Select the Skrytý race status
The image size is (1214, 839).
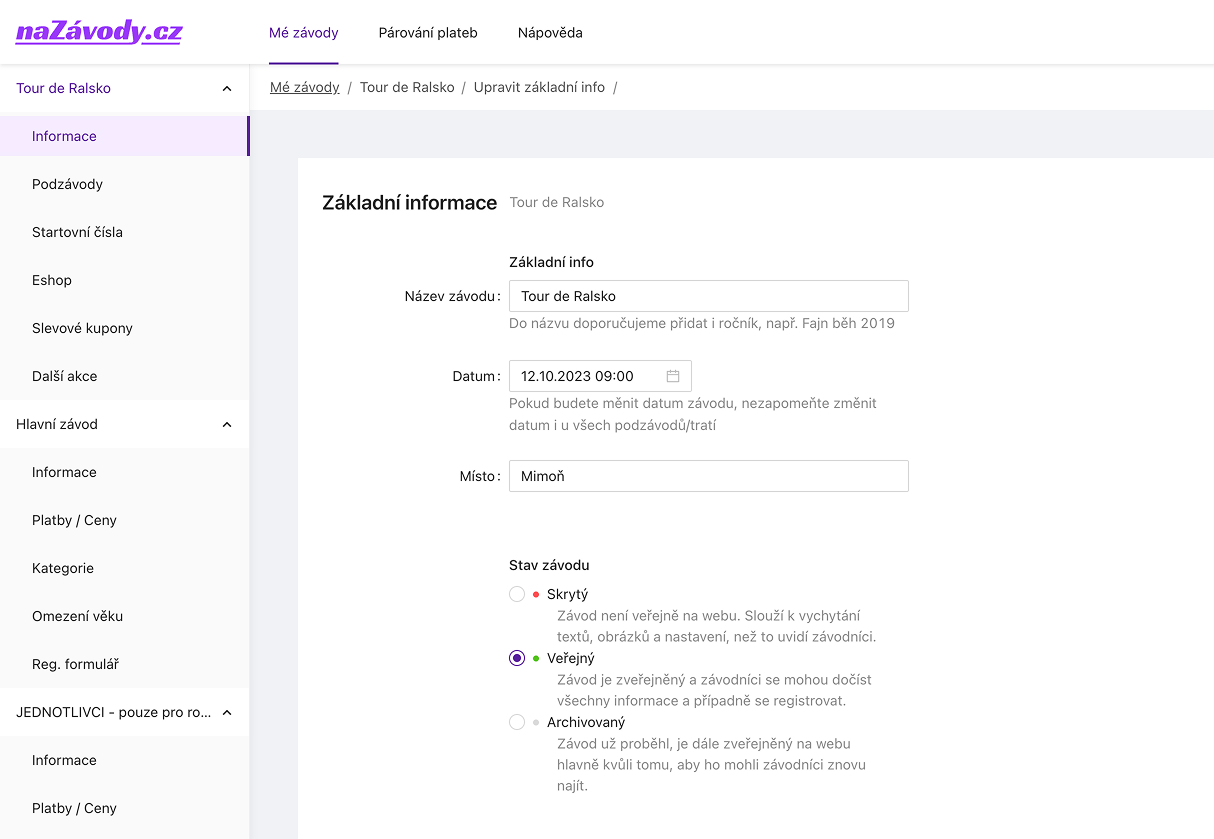coord(517,594)
